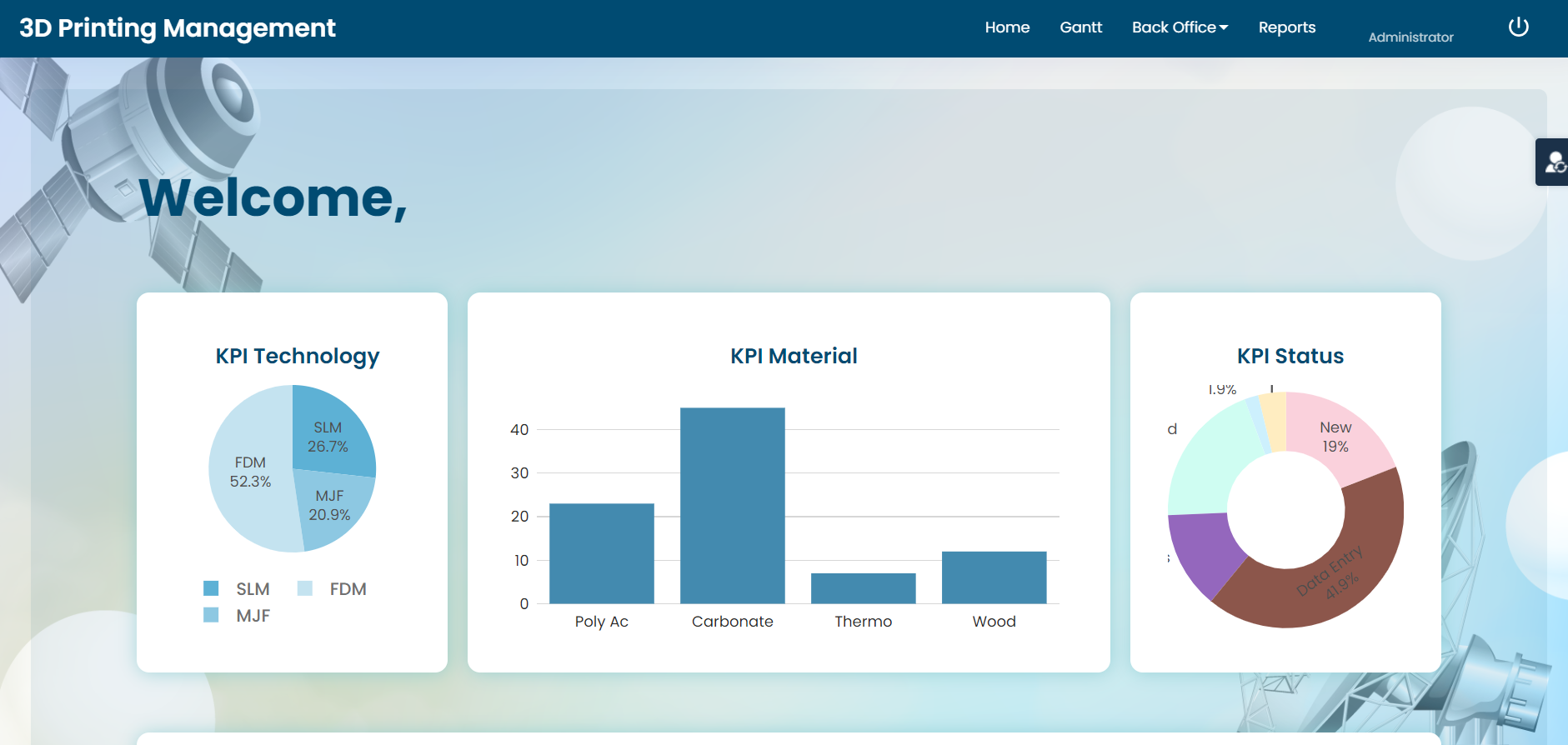This screenshot has width=1568, height=745.
Task: Select the MJF 20.9% pie slice
Action: pyautogui.click(x=332, y=507)
